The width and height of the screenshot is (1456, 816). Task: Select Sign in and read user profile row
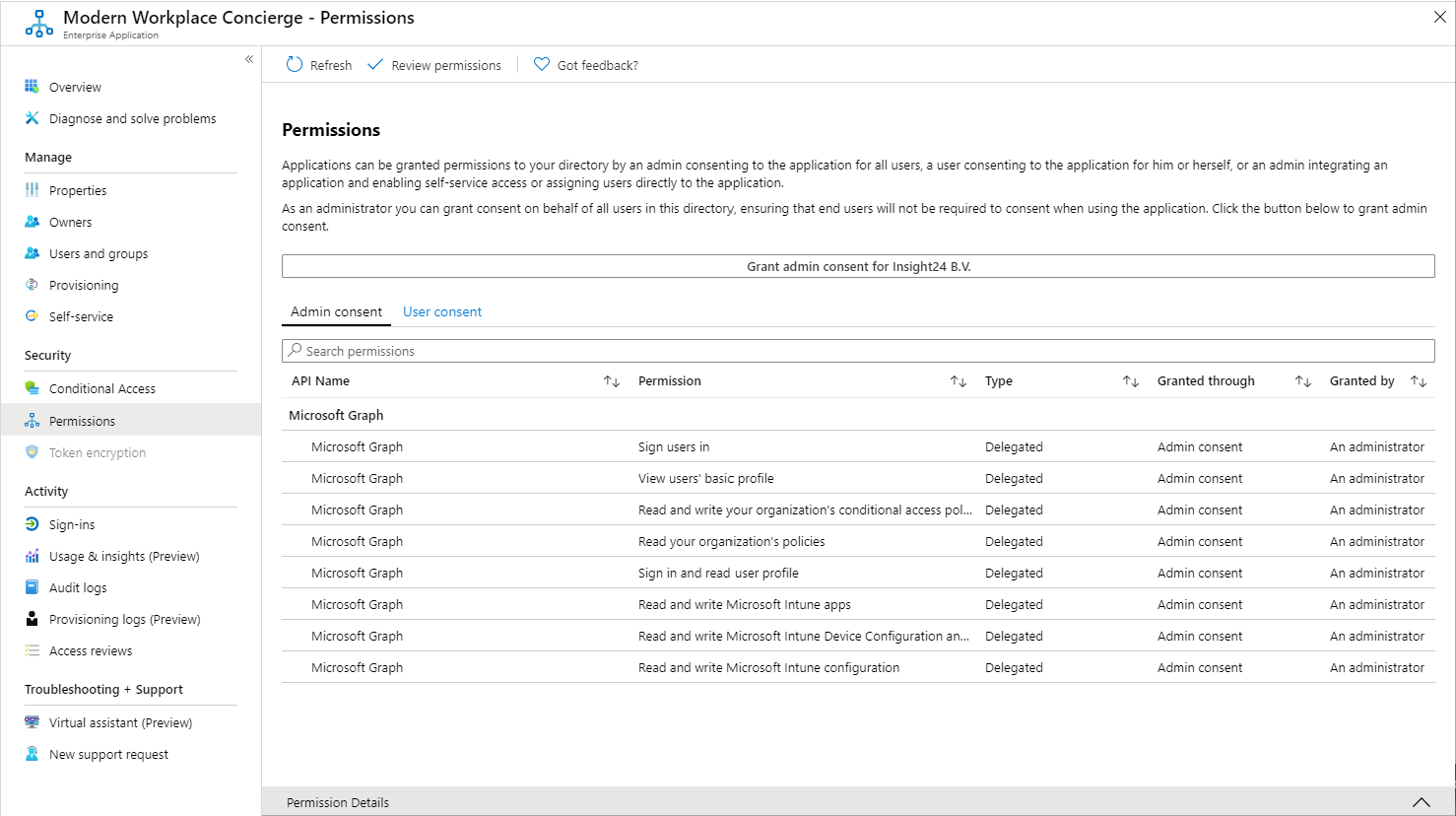858,573
